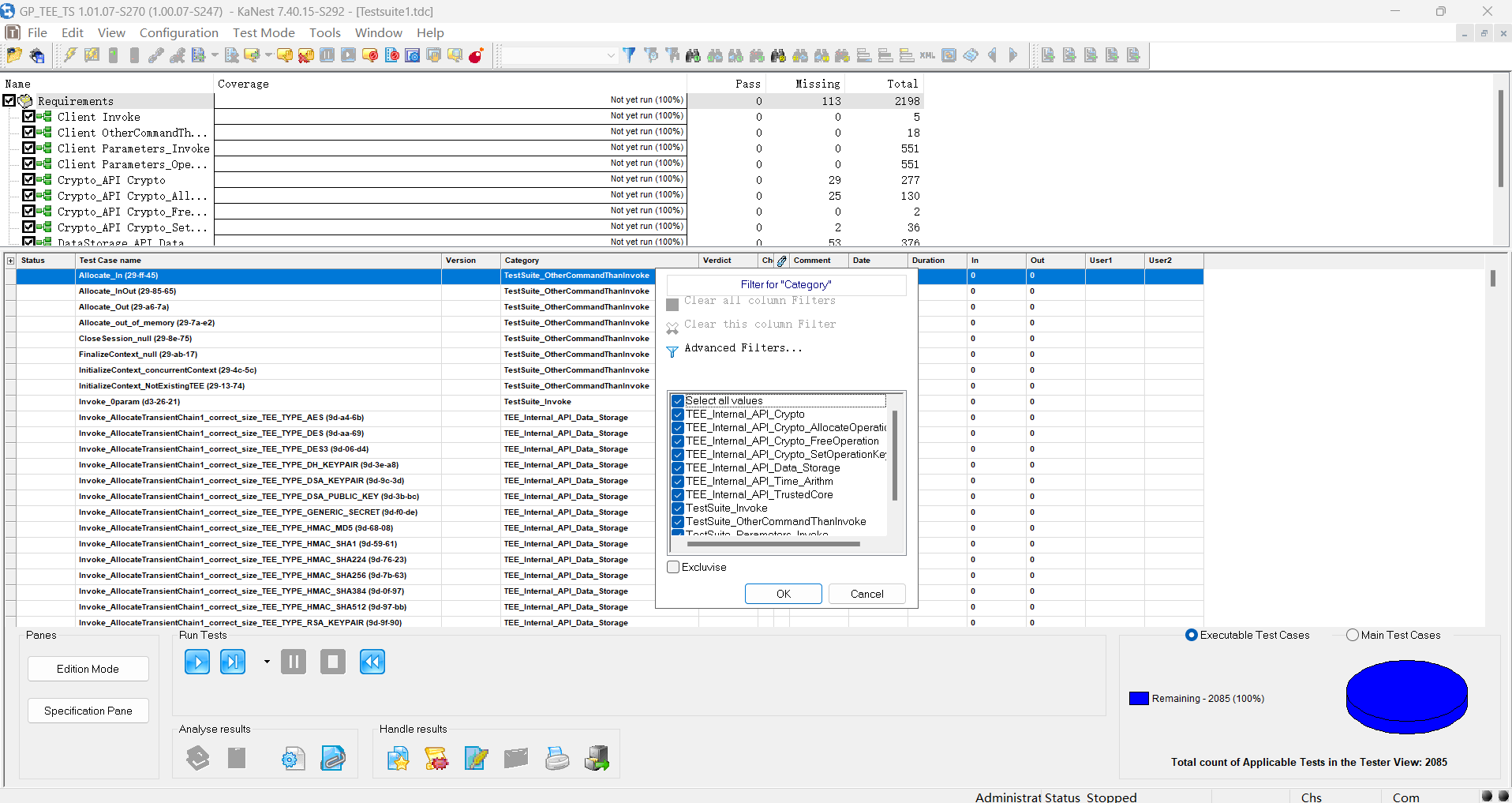Click the rewind button in Run Tests
This screenshot has width=1512, height=803.
click(372, 662)
